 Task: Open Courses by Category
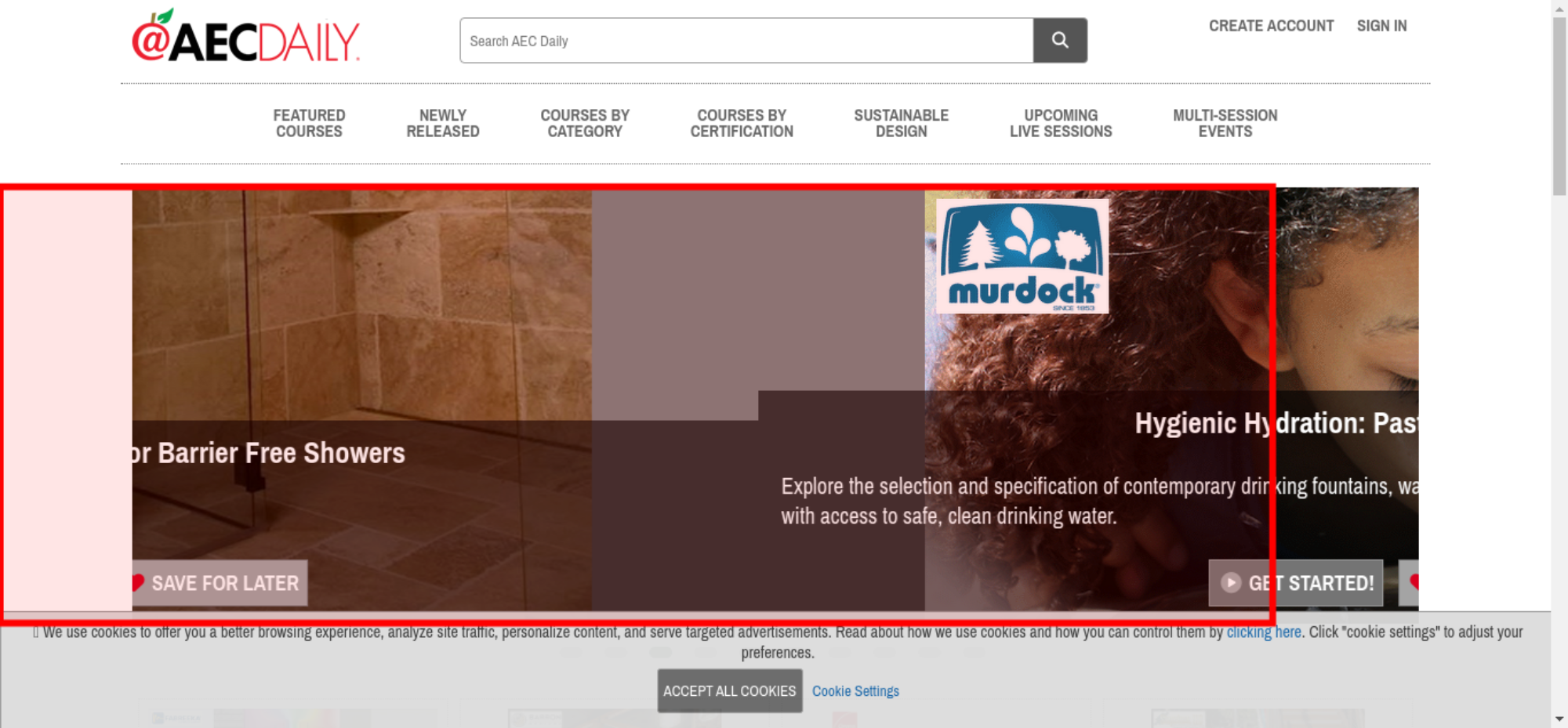[585, 124]
